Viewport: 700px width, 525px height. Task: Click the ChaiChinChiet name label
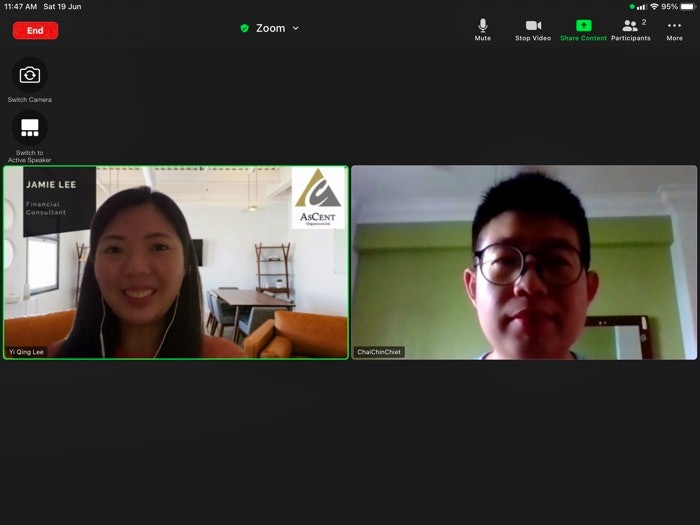click(x=380, y=352)
